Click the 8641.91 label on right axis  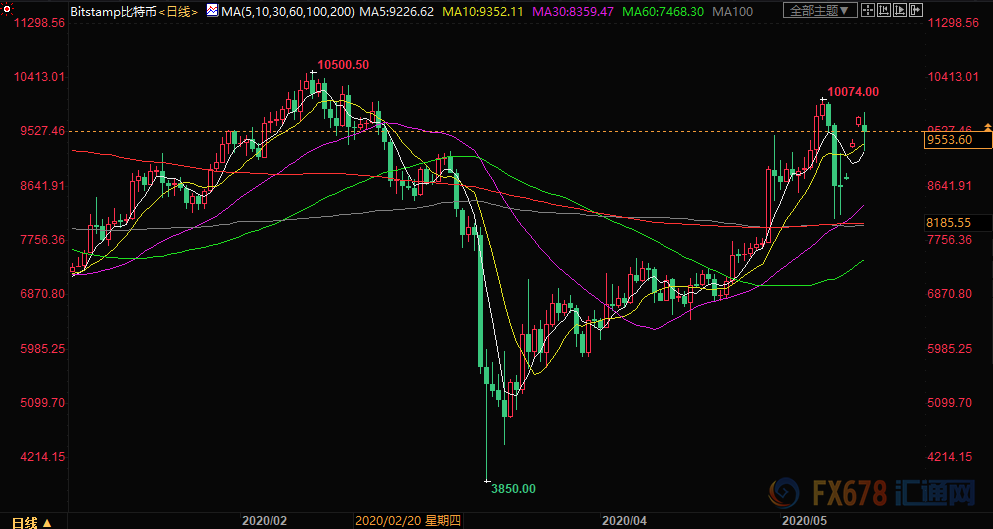(x=948, y=186)
